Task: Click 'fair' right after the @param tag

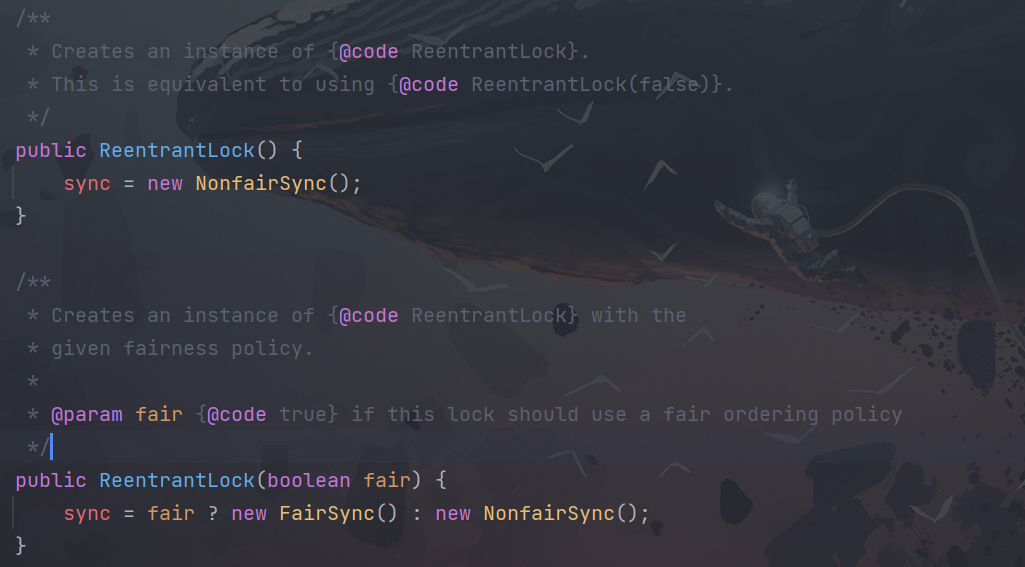Action: click(159, 415)
